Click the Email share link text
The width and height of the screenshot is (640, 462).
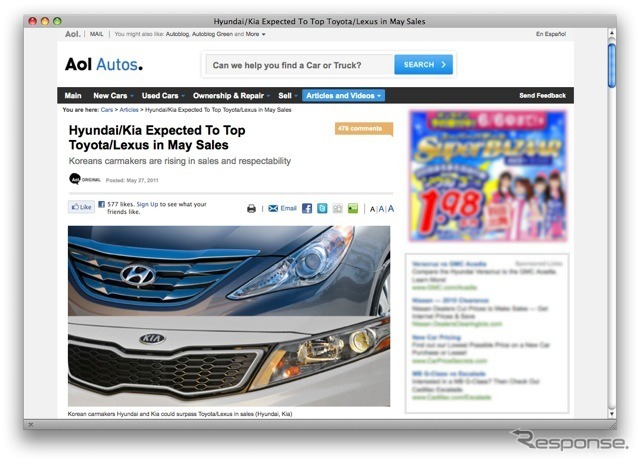tap(289, 208)
